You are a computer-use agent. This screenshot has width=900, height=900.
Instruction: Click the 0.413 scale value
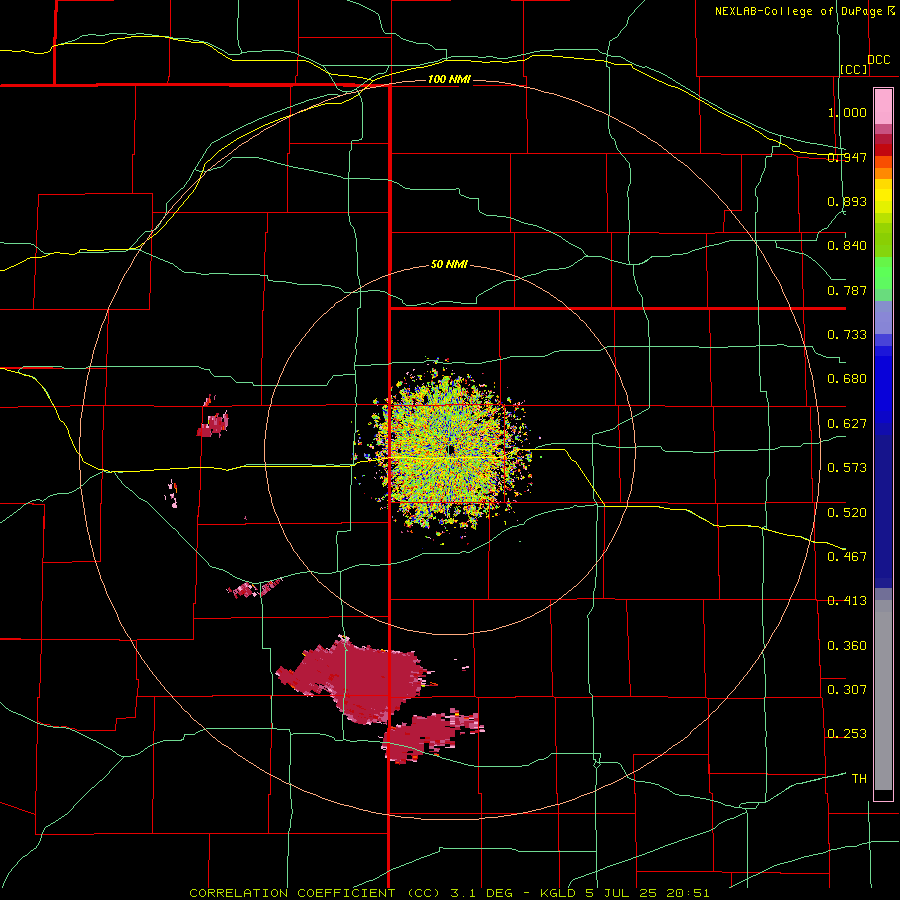pos(847,601)
